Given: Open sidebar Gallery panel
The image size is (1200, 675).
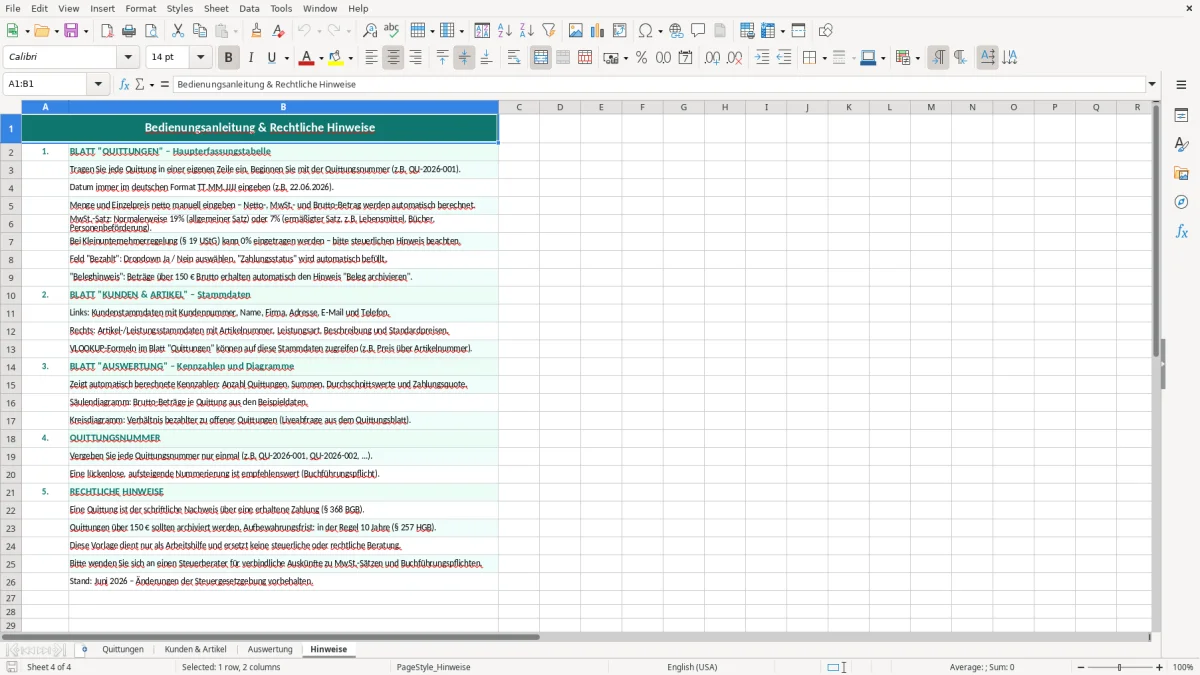Looking at the screenshot, I should point(1181,173).
